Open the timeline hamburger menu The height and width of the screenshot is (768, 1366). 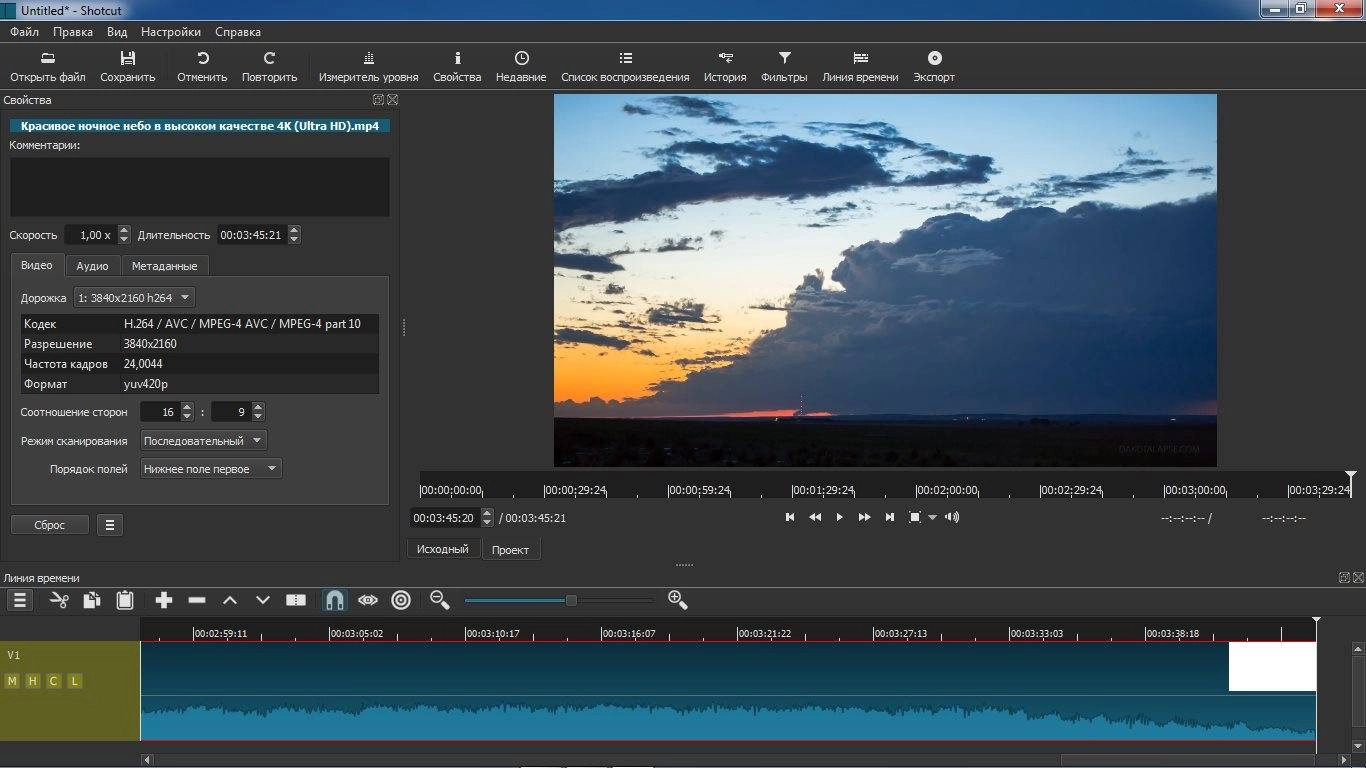(20, 600)
